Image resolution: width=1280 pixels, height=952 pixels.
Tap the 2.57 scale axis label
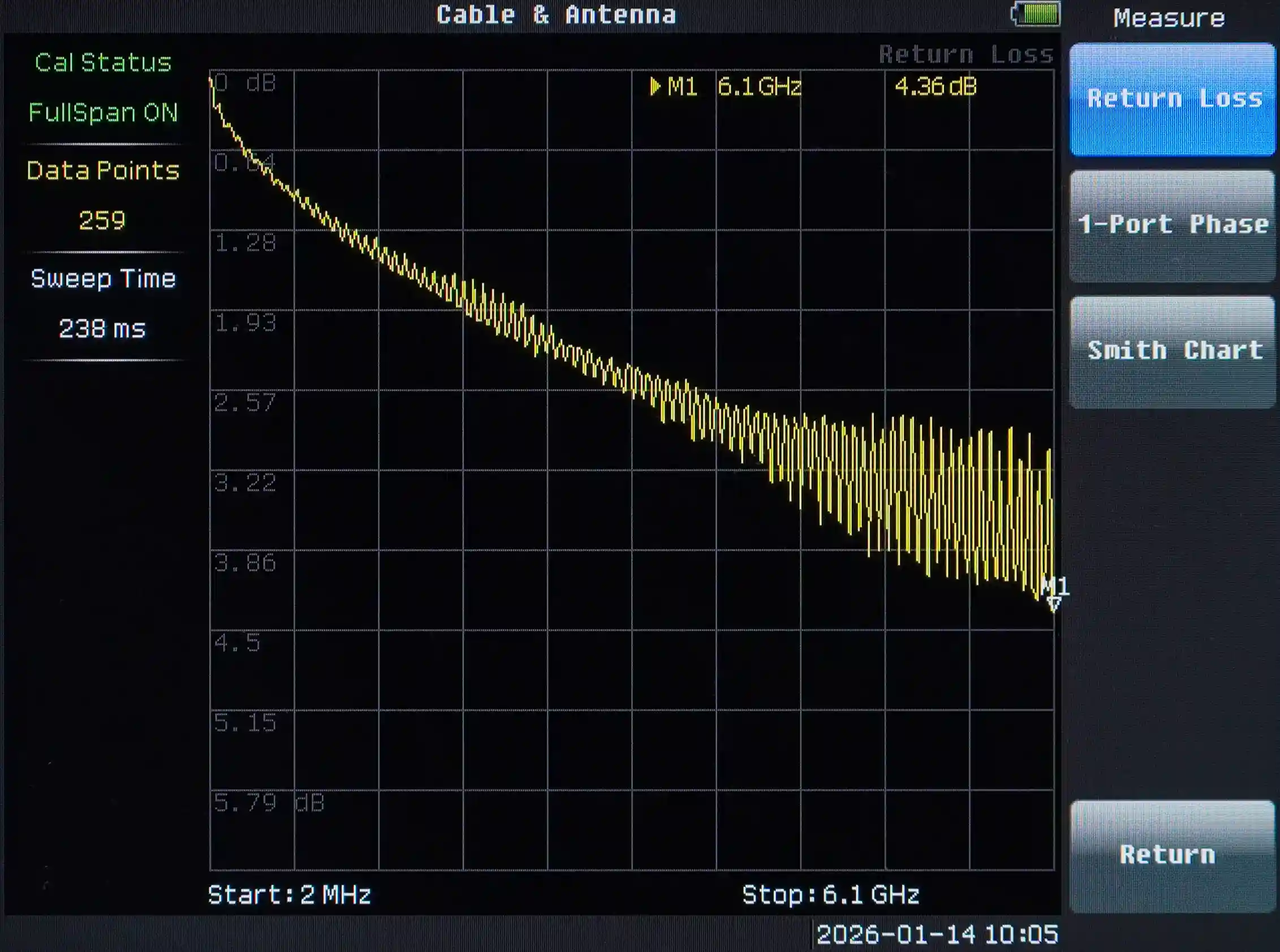coord(245,402)
